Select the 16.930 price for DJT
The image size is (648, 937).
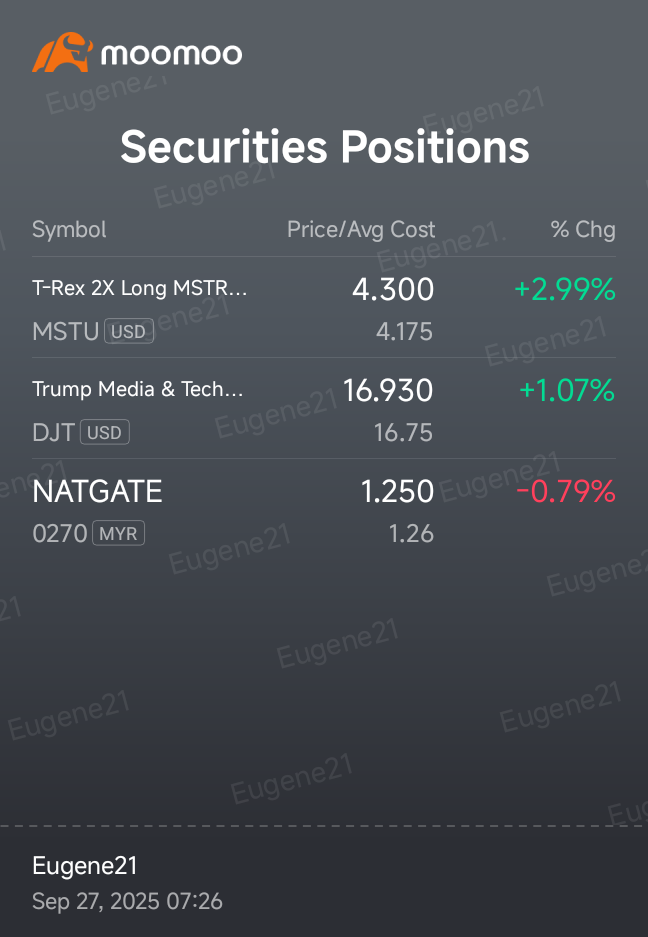pyautogui.click(x=388, y=390)
